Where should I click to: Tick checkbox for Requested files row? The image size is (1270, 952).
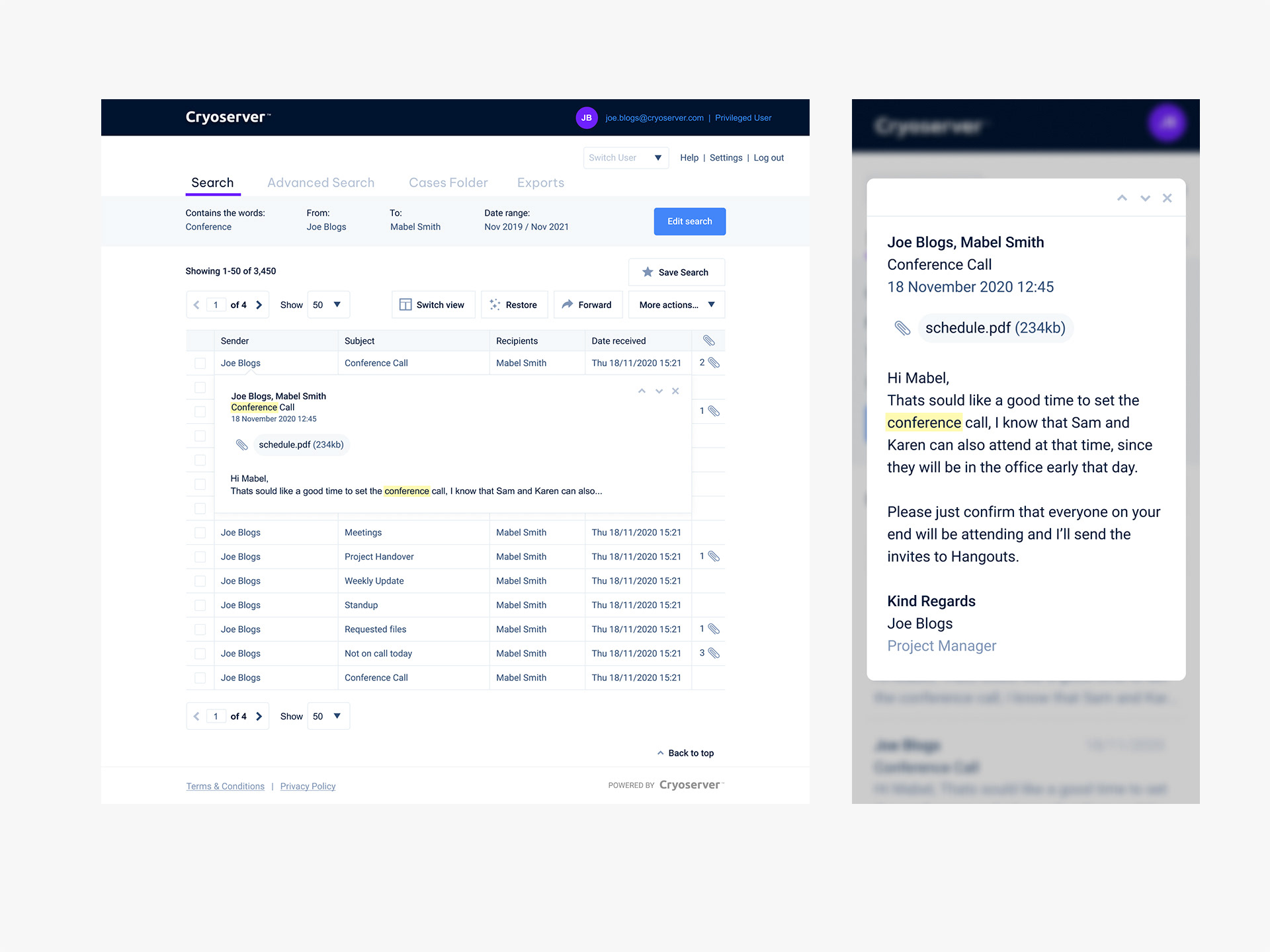click(200, 629)
